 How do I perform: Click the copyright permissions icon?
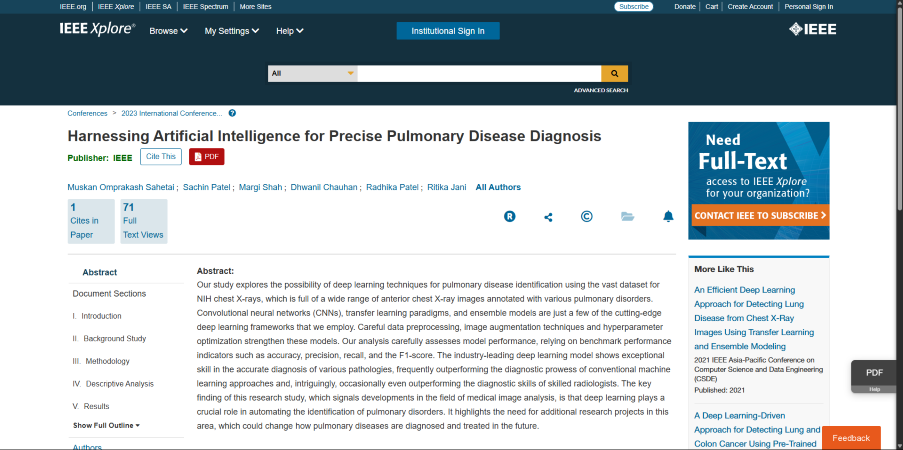[x=586, y=217]
